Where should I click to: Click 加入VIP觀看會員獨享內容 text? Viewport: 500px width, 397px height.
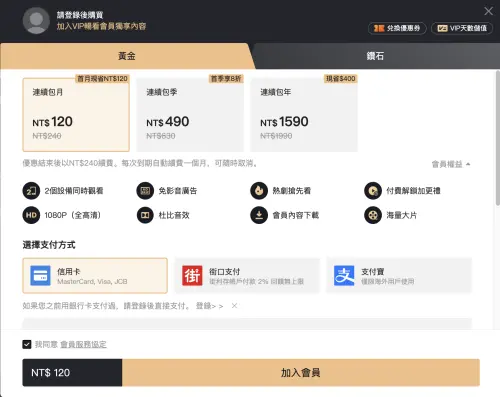(101, 26)
